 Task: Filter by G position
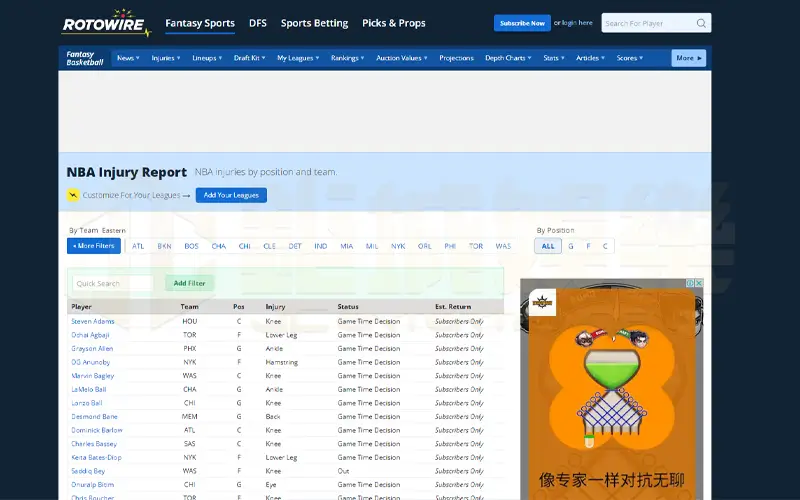point(571,246)
